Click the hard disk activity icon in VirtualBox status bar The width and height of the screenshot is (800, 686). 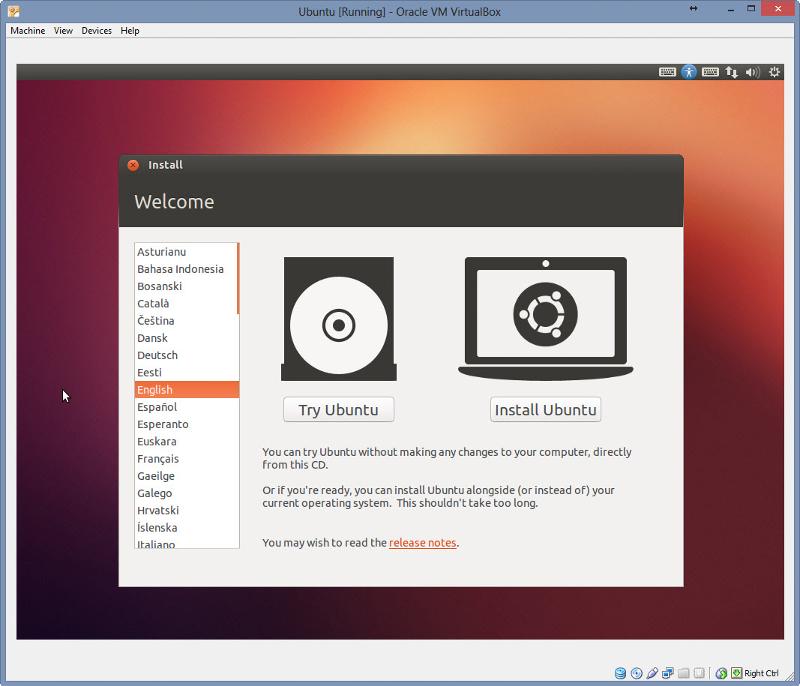point(620,673)
